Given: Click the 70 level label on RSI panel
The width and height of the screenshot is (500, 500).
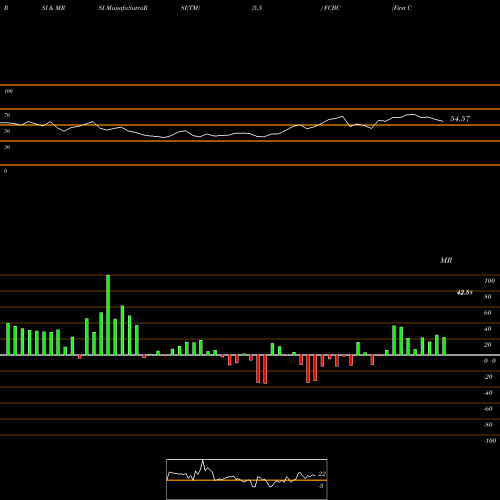Looking at the screenshot, I should point(7,115).
